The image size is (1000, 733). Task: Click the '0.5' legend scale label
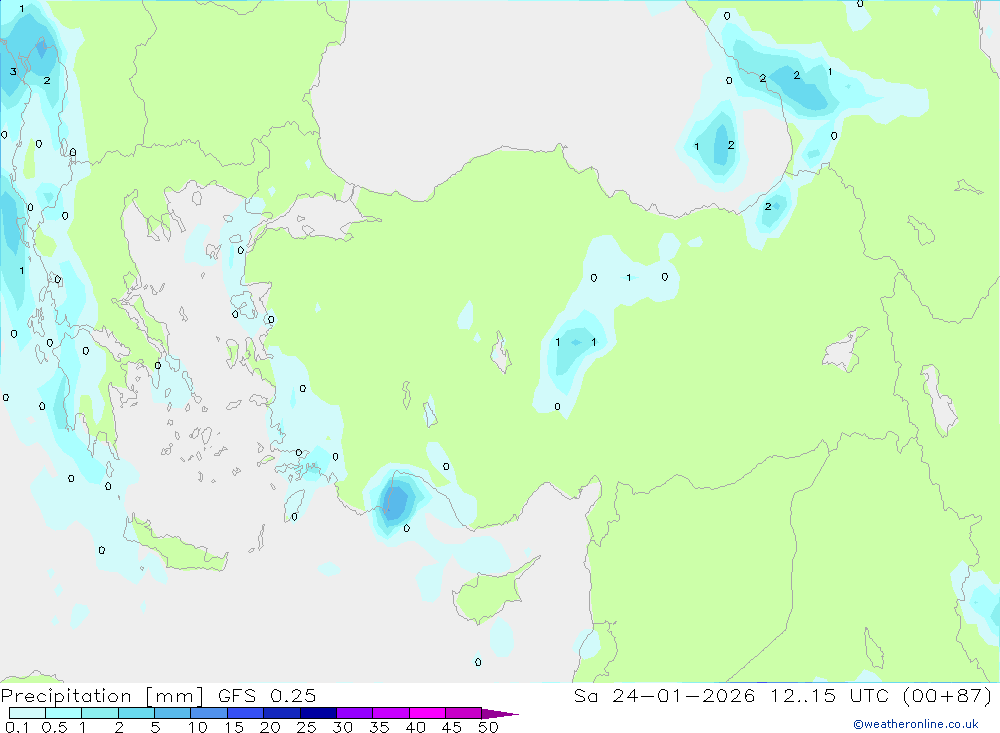(54, 727)
